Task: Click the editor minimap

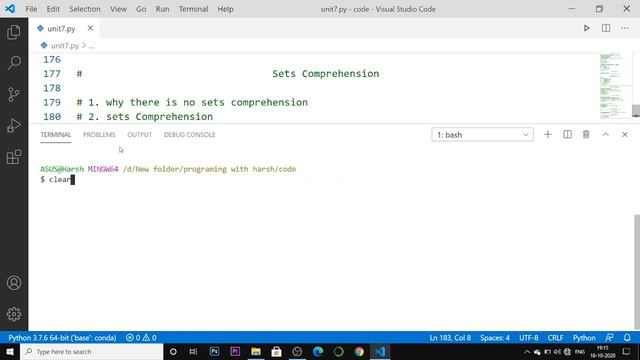Action: click(x=615, y=86)
